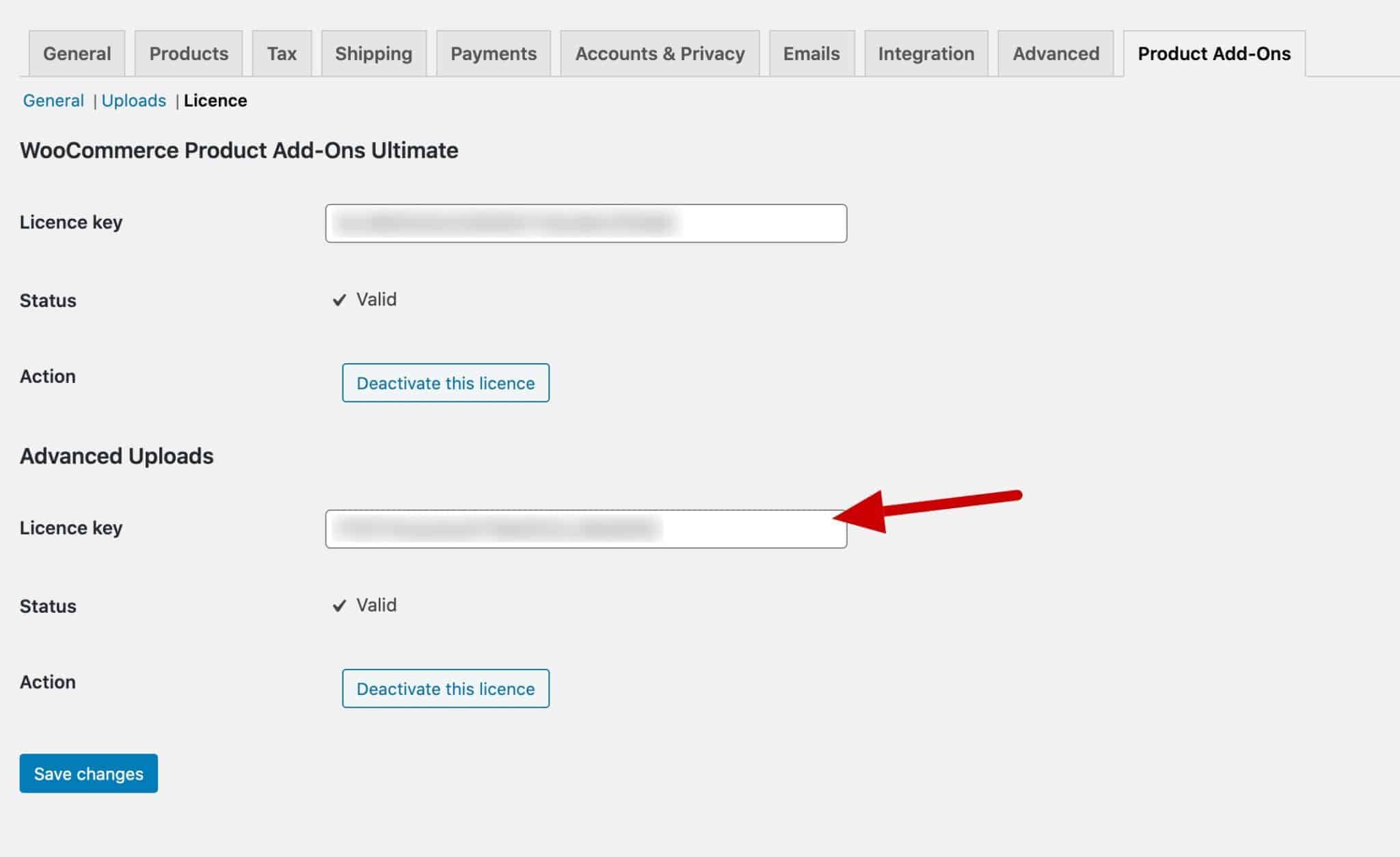
Task: Switch to the General settings tab
Action: point(77,53)
